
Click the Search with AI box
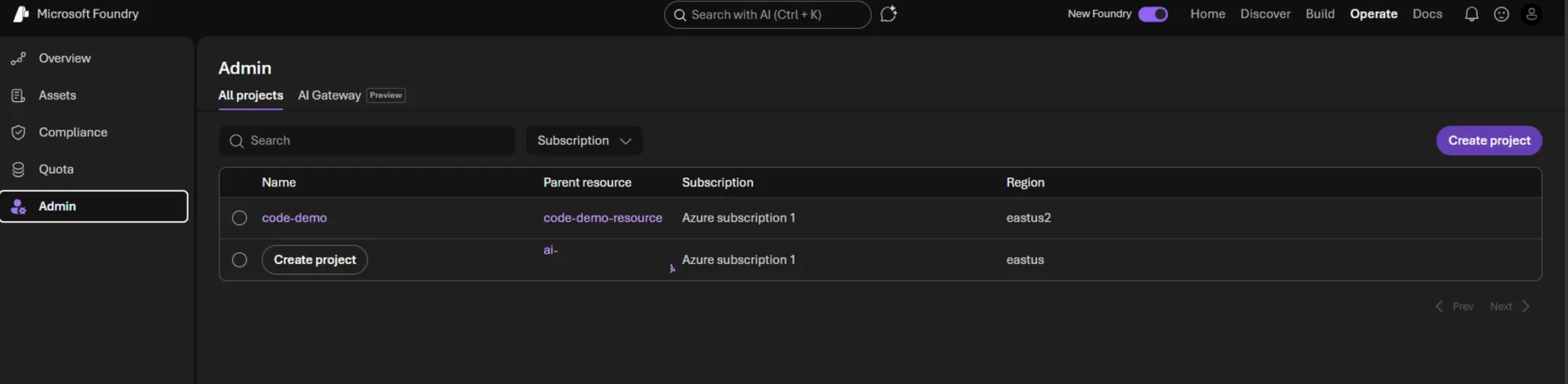tap(768, 15)
